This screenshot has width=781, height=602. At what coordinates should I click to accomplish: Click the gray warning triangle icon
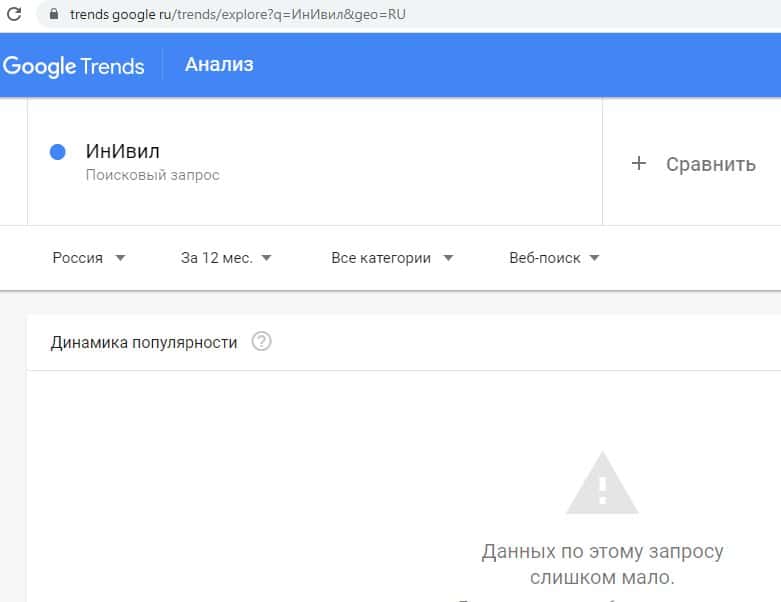602,484
